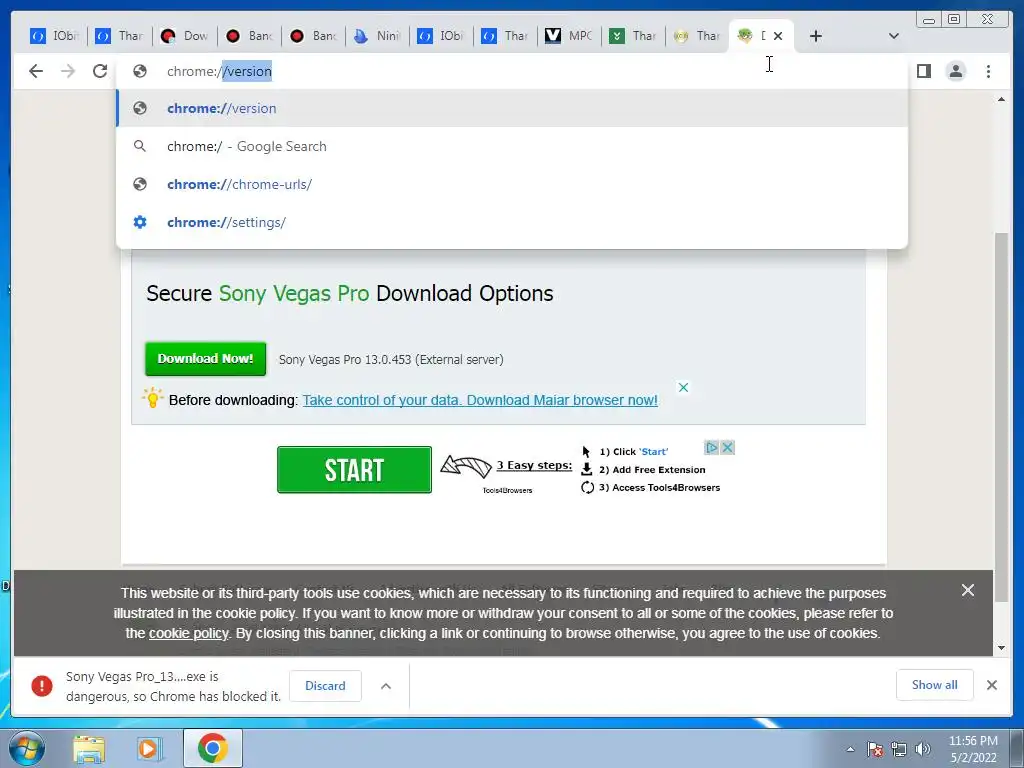The height and width of the screenshot is (768, 1024).
Task: Click the page scrollbar up arrow
Action: [x=1001, y=99]
